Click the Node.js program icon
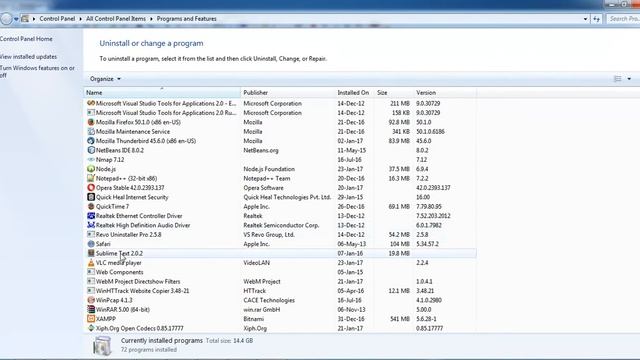 click(x=91, y=169)
